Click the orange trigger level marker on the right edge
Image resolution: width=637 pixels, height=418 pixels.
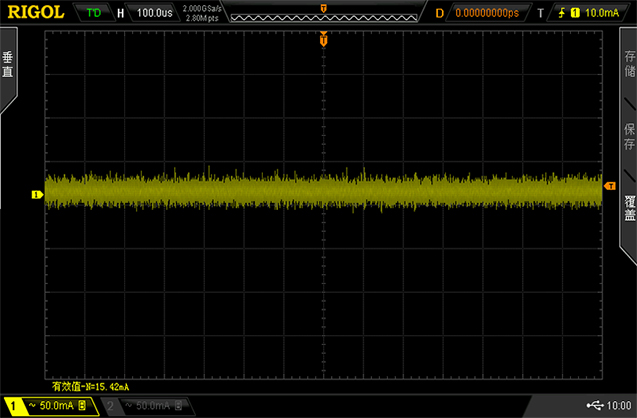pyautogui.click(x=610, y=186)
